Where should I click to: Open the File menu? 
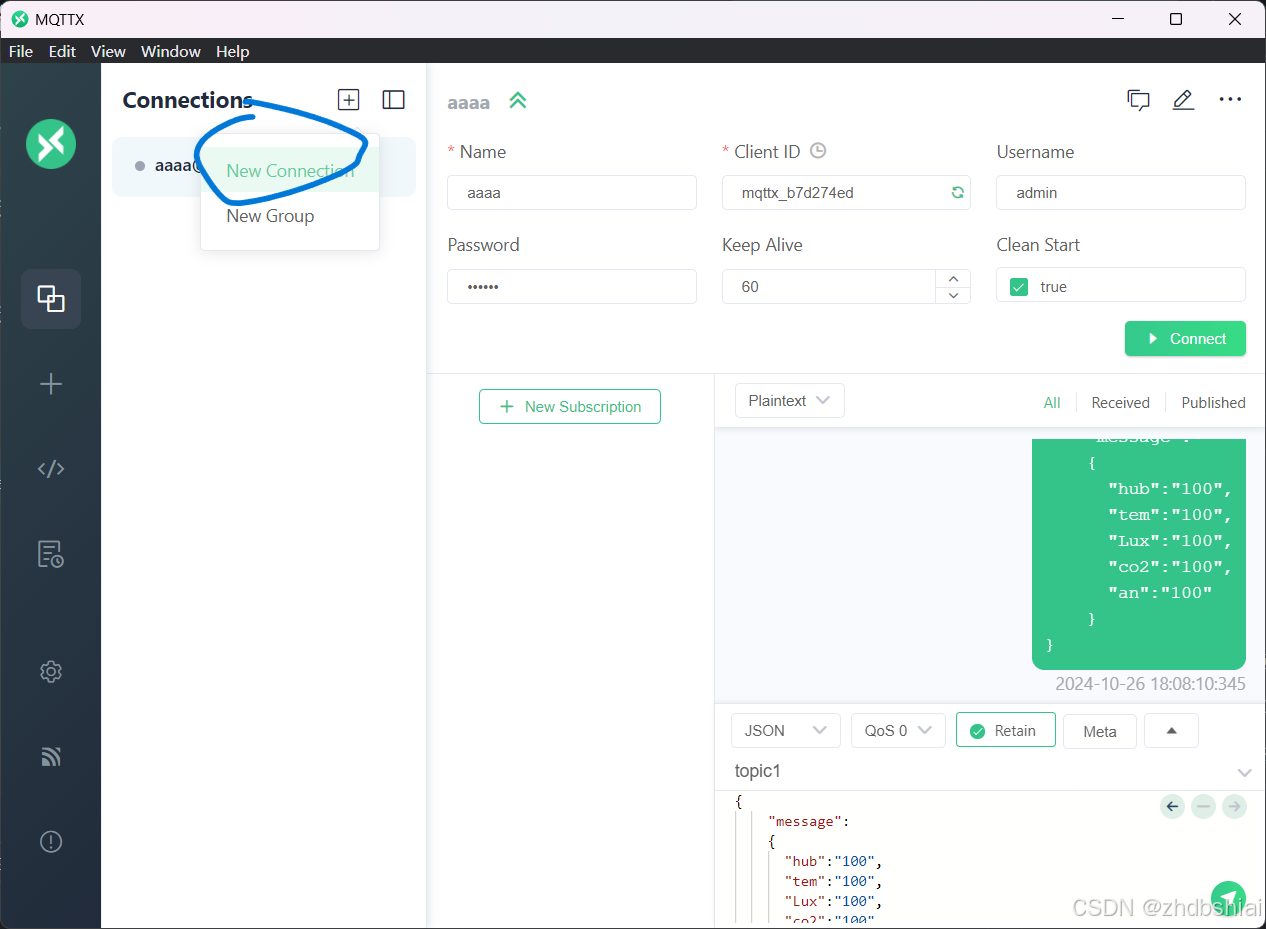tap(21, 51)
